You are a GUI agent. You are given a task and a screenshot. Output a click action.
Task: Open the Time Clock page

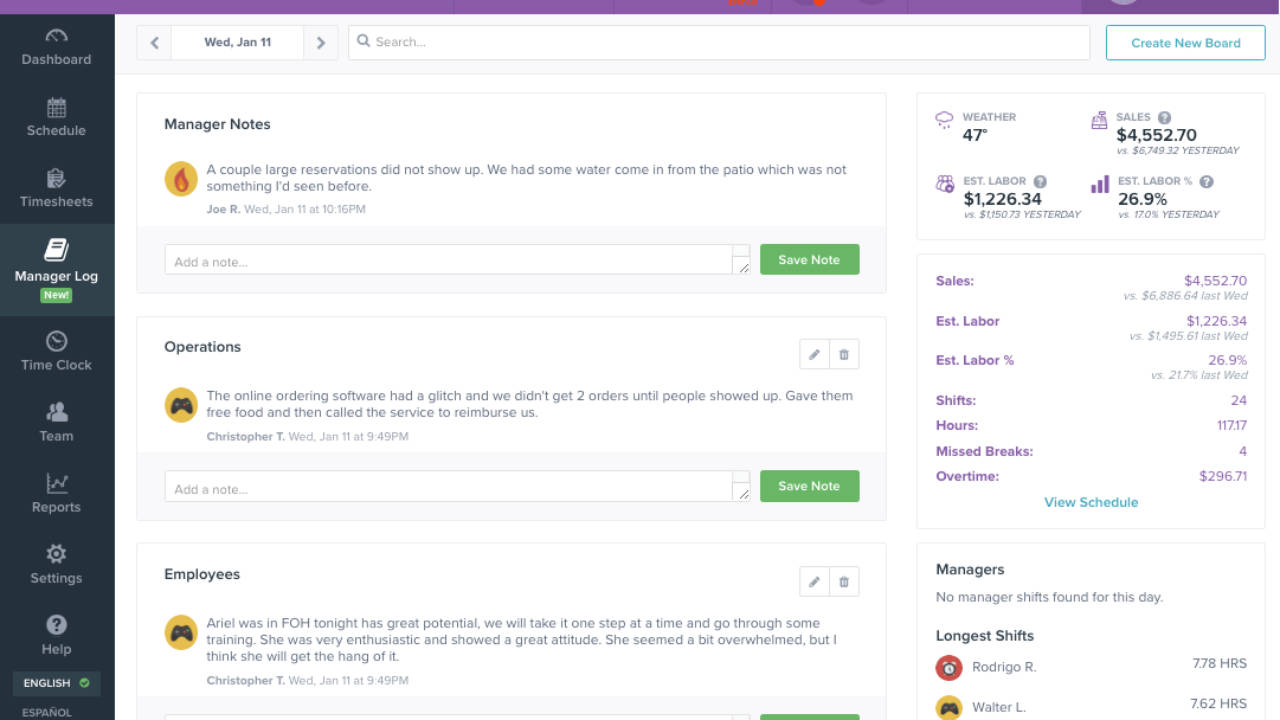(56, 343)
